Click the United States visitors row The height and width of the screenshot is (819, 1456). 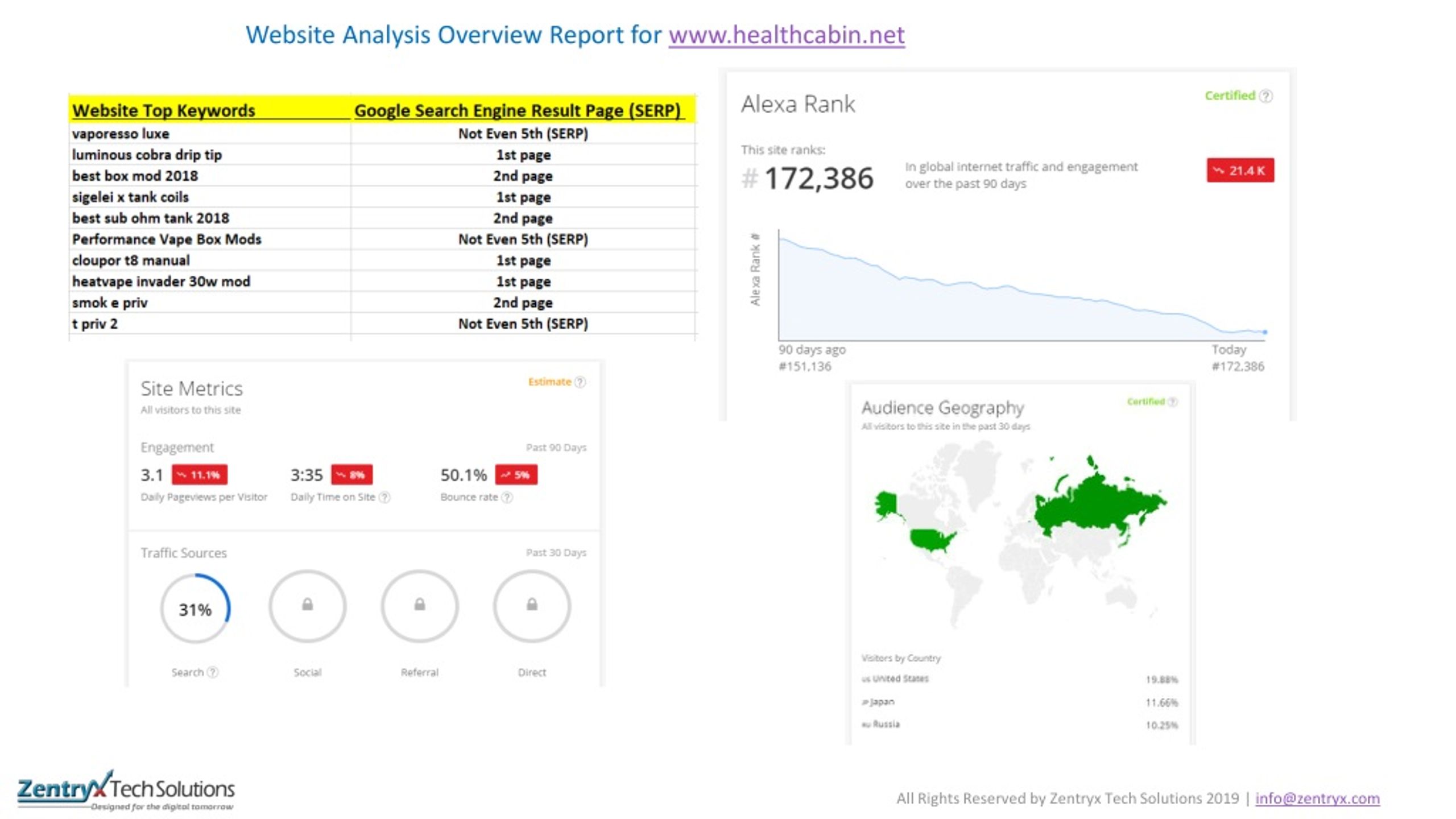[1019, 679]
